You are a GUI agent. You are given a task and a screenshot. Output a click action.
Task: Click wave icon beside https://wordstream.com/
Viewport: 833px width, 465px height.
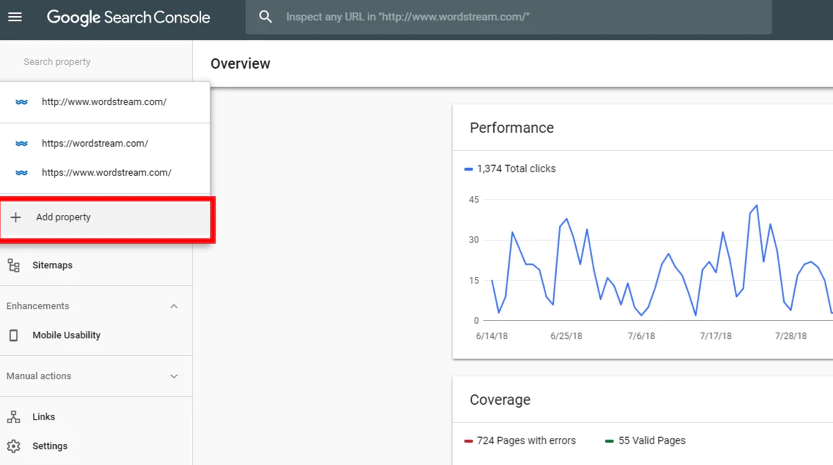point(21,143)
